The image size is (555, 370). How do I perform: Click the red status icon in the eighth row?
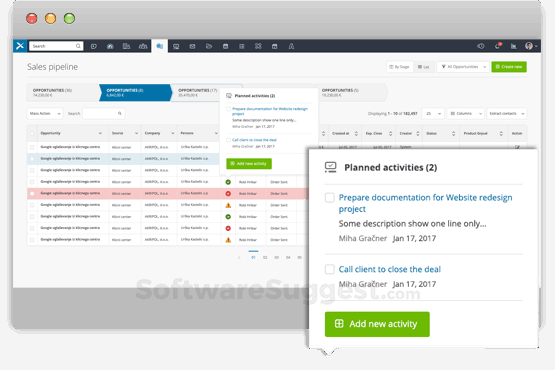228,228
